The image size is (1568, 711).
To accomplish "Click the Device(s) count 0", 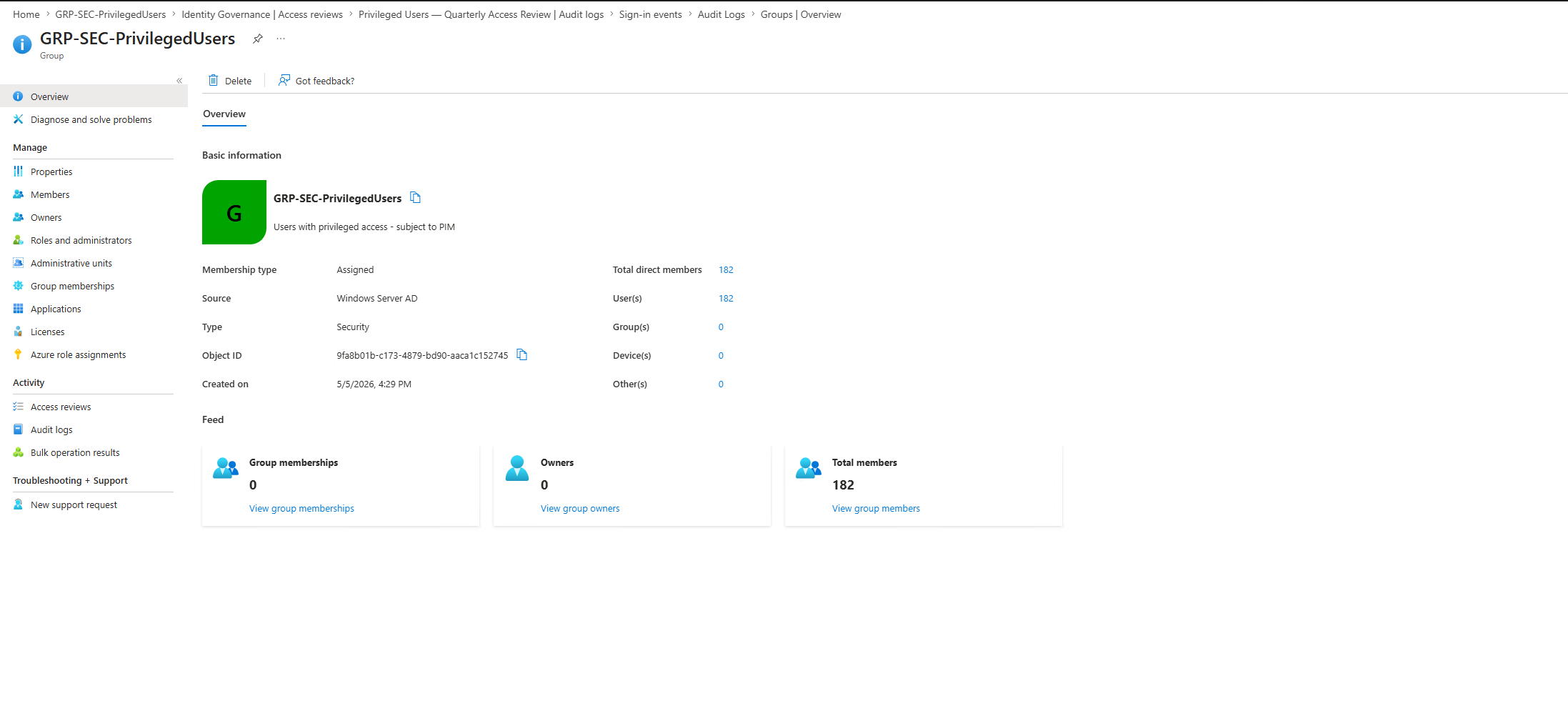I will pos(721,355).
